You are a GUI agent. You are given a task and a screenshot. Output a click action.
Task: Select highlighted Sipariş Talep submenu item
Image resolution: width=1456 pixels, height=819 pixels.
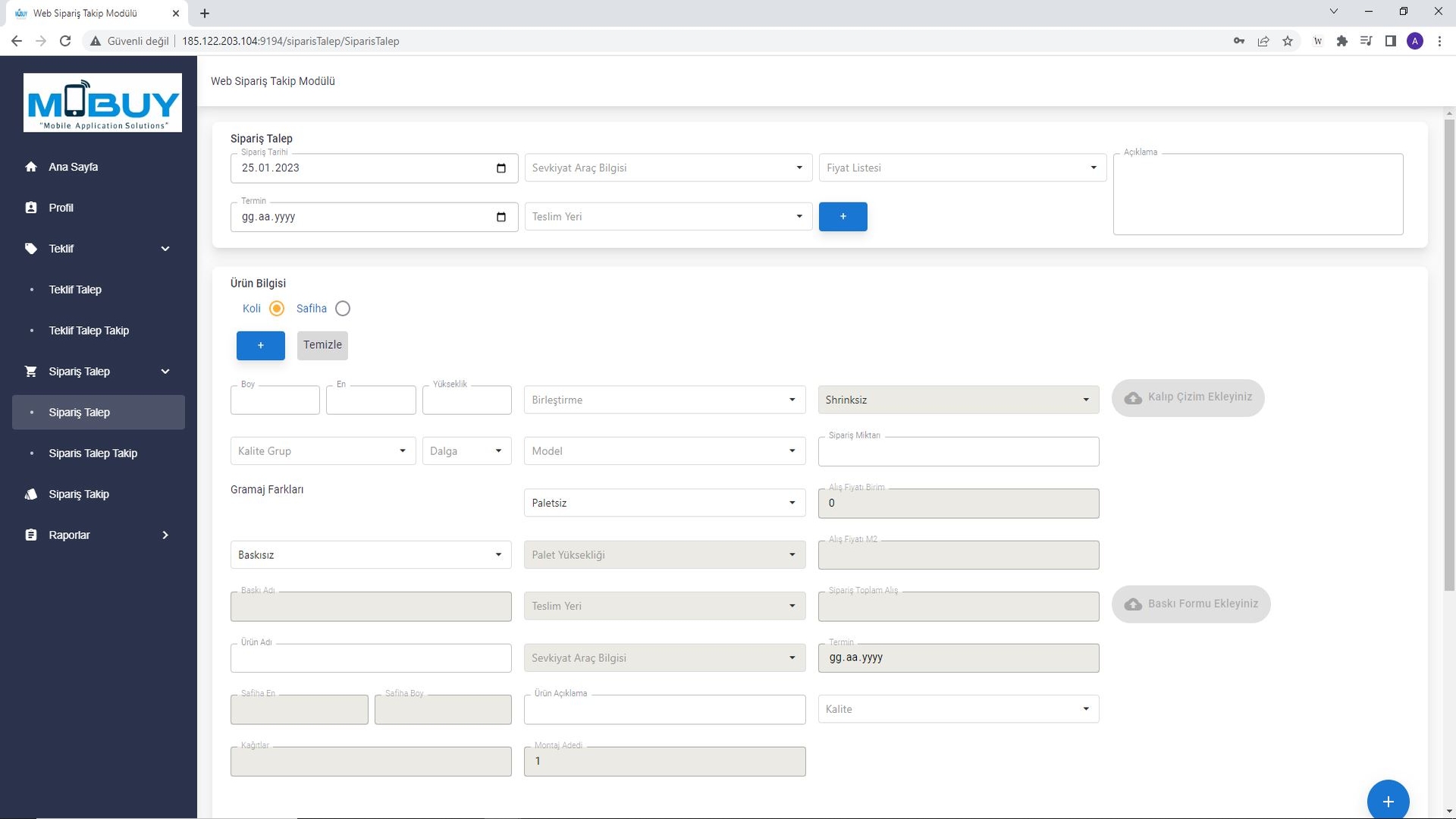tap(99, 413)
